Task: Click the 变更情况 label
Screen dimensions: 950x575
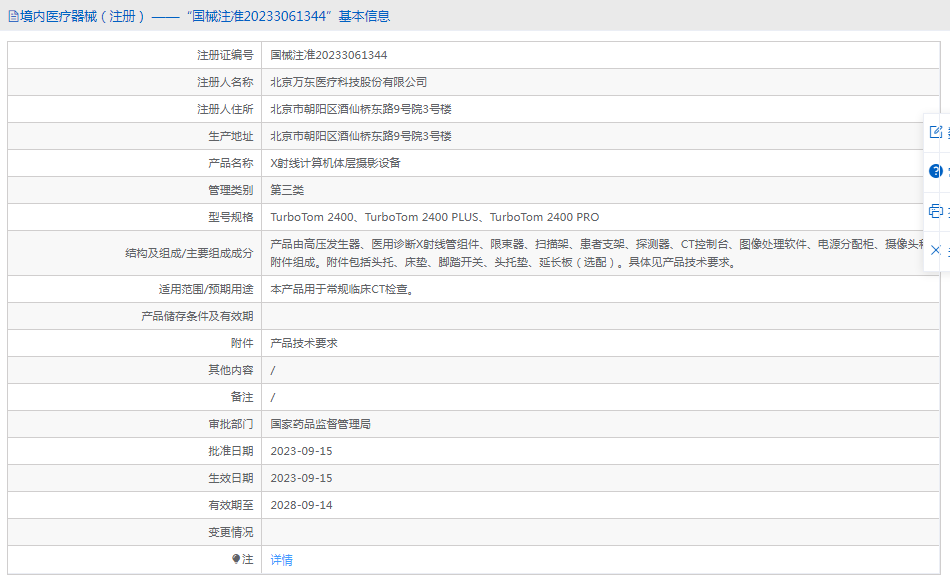Action: [x=231, y=532]
